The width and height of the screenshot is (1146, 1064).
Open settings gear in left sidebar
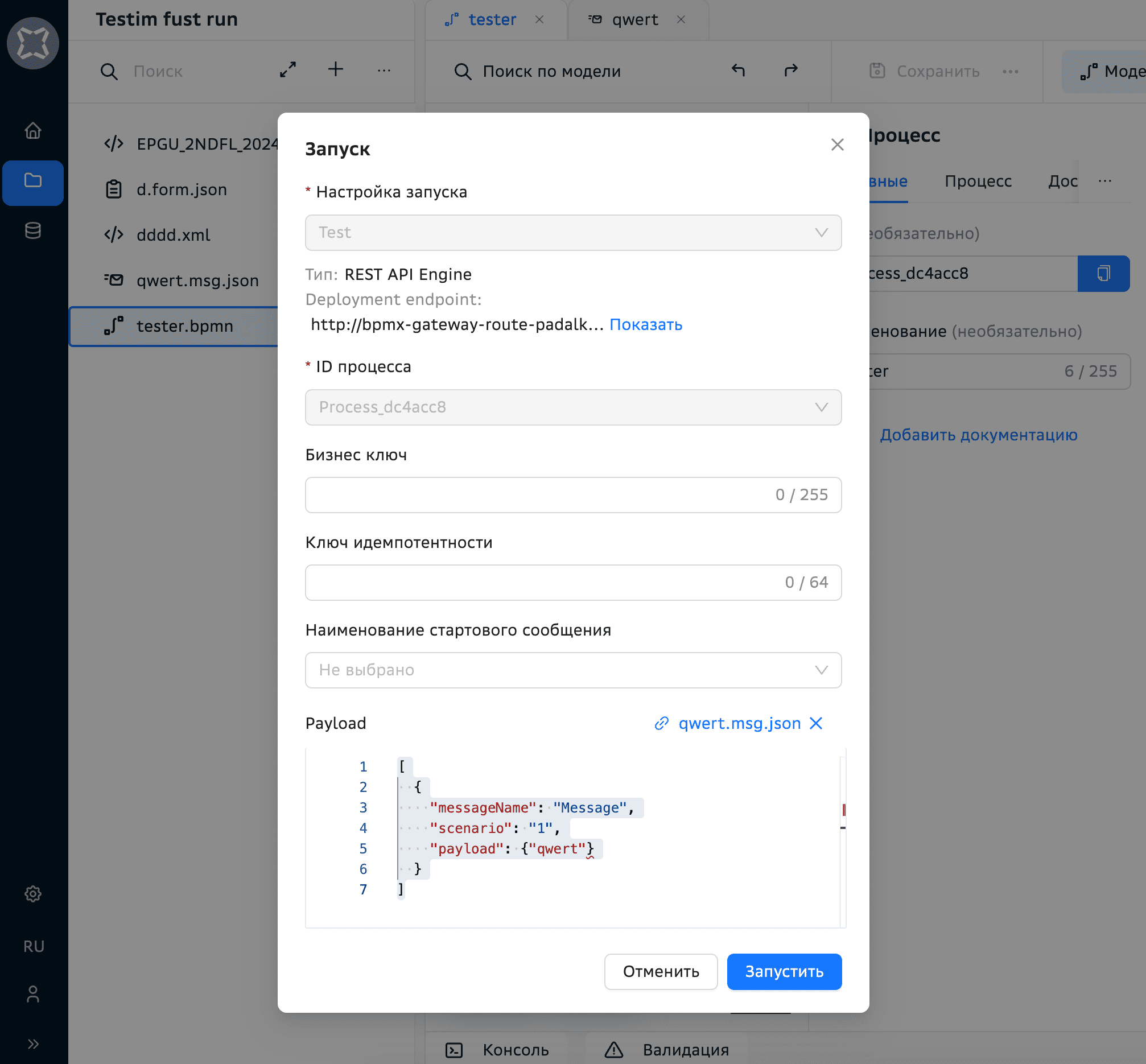tap(33, 893)
